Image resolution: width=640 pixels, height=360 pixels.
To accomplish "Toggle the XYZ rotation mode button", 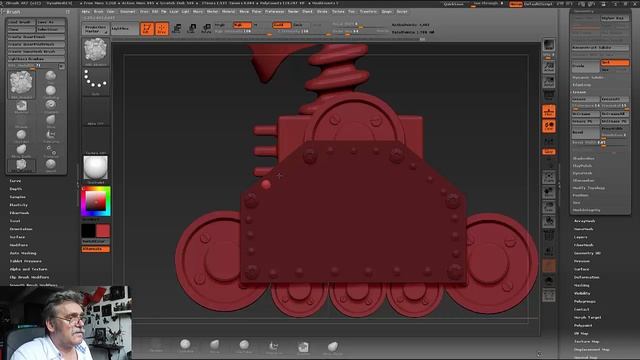I will pos(549,152).
